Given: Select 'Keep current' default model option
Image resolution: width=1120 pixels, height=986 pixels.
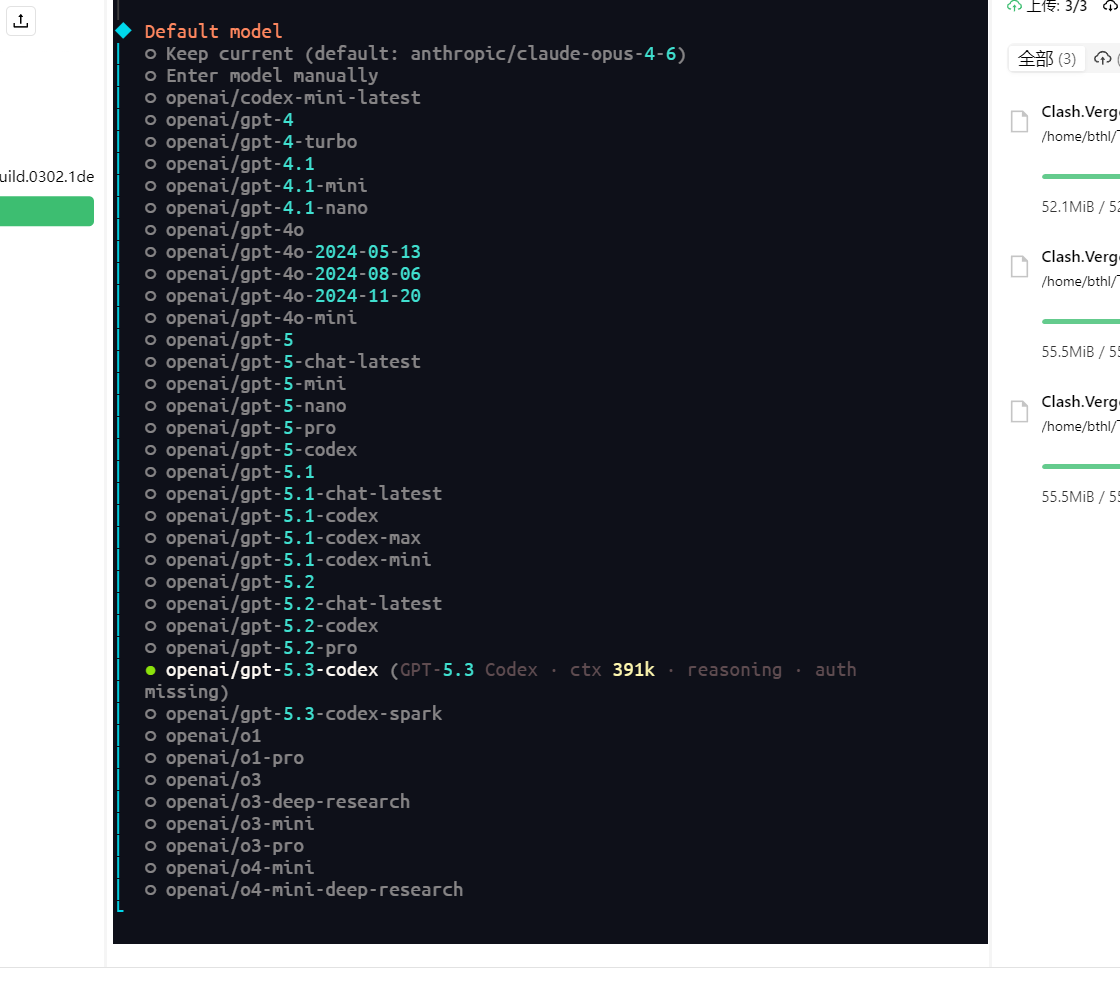Looking at the screenshot, I should pyautogui.click(x=415, y=54).
